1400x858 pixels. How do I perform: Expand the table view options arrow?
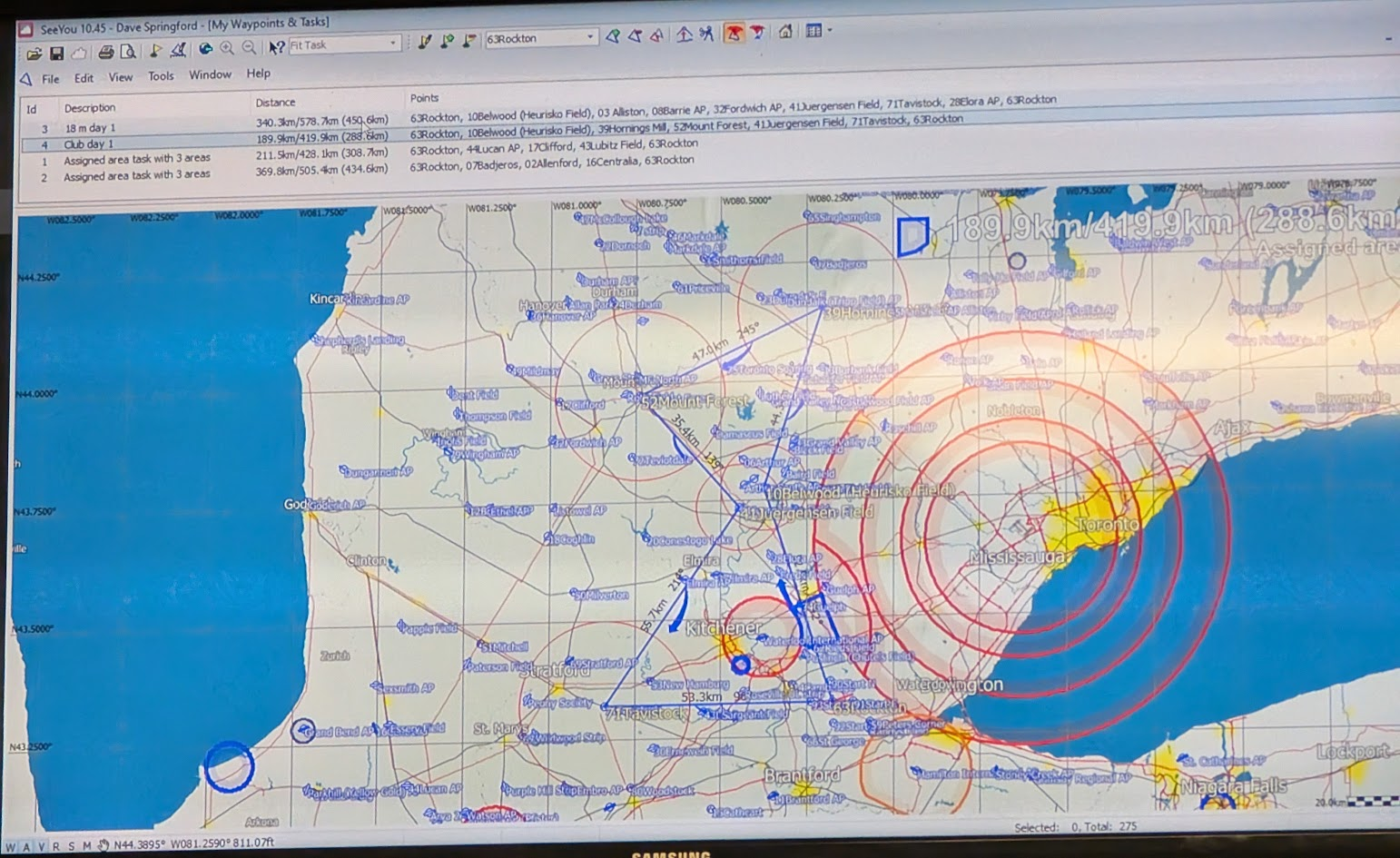tap(830, 31)
